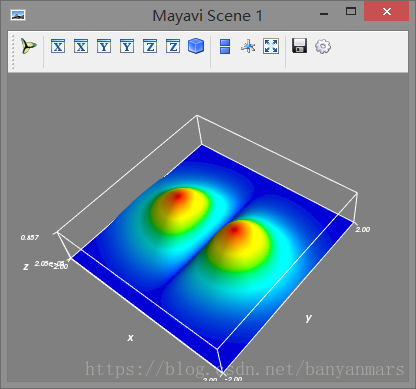Click the red peak of the right hump
Image resolution: width=416 pixels, height=389 pixels.
(235, 229)
